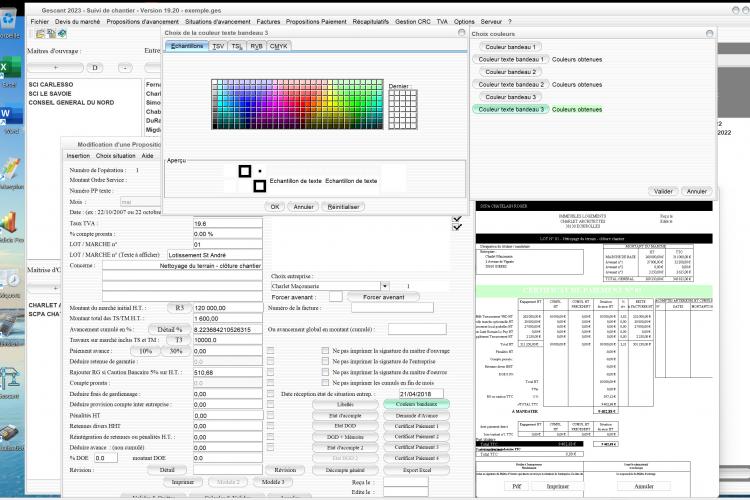Open the Mois combo box
Screen dimensions: 750x500
coord(140,202)
